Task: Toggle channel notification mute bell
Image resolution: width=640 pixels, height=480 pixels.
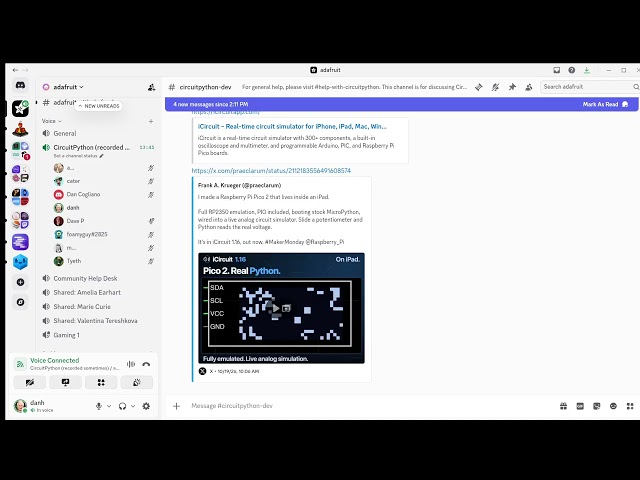Action: [495, 87]
